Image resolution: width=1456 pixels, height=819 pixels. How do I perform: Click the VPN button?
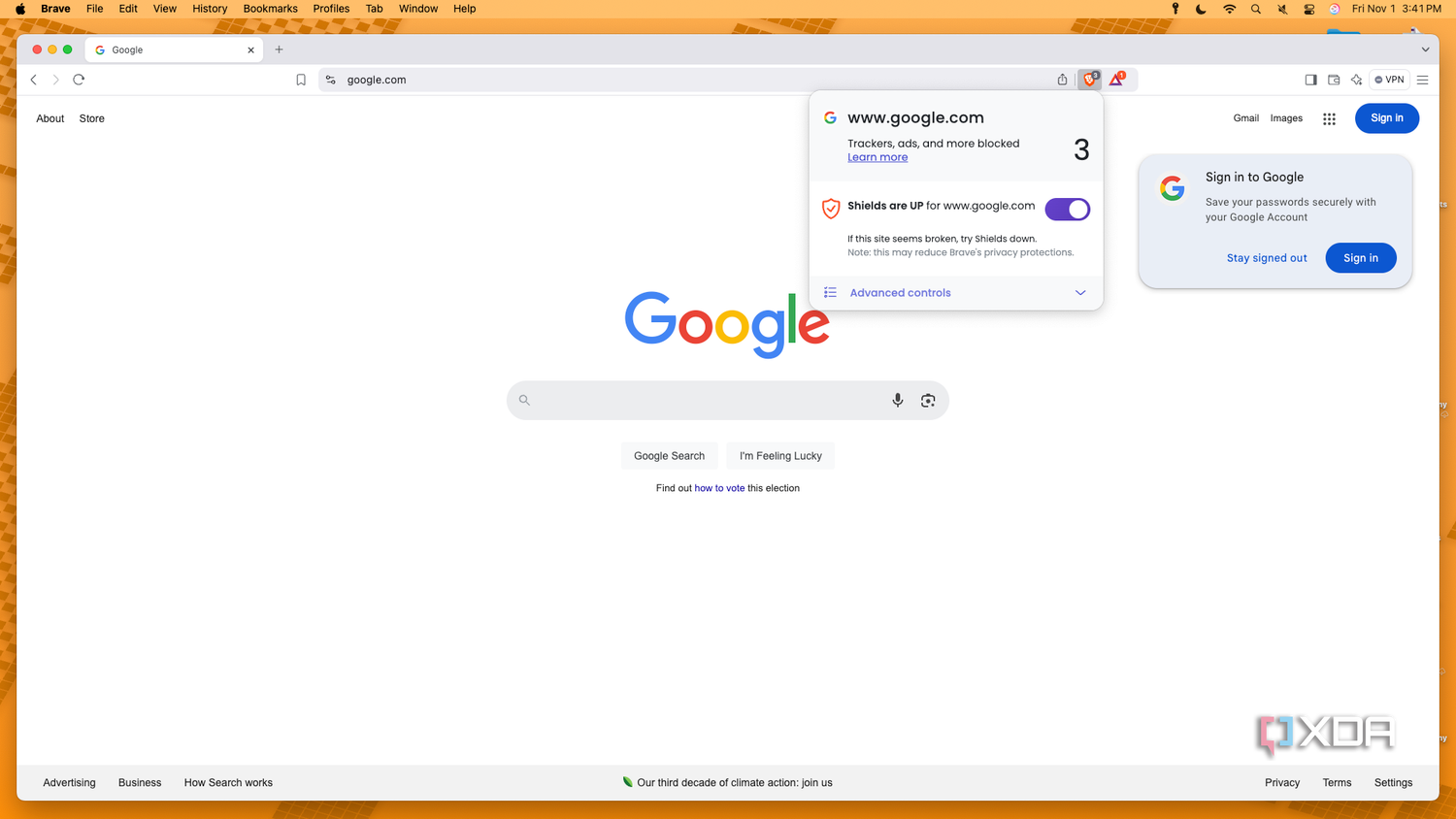pyautogui.click(x=1390, y=80)
